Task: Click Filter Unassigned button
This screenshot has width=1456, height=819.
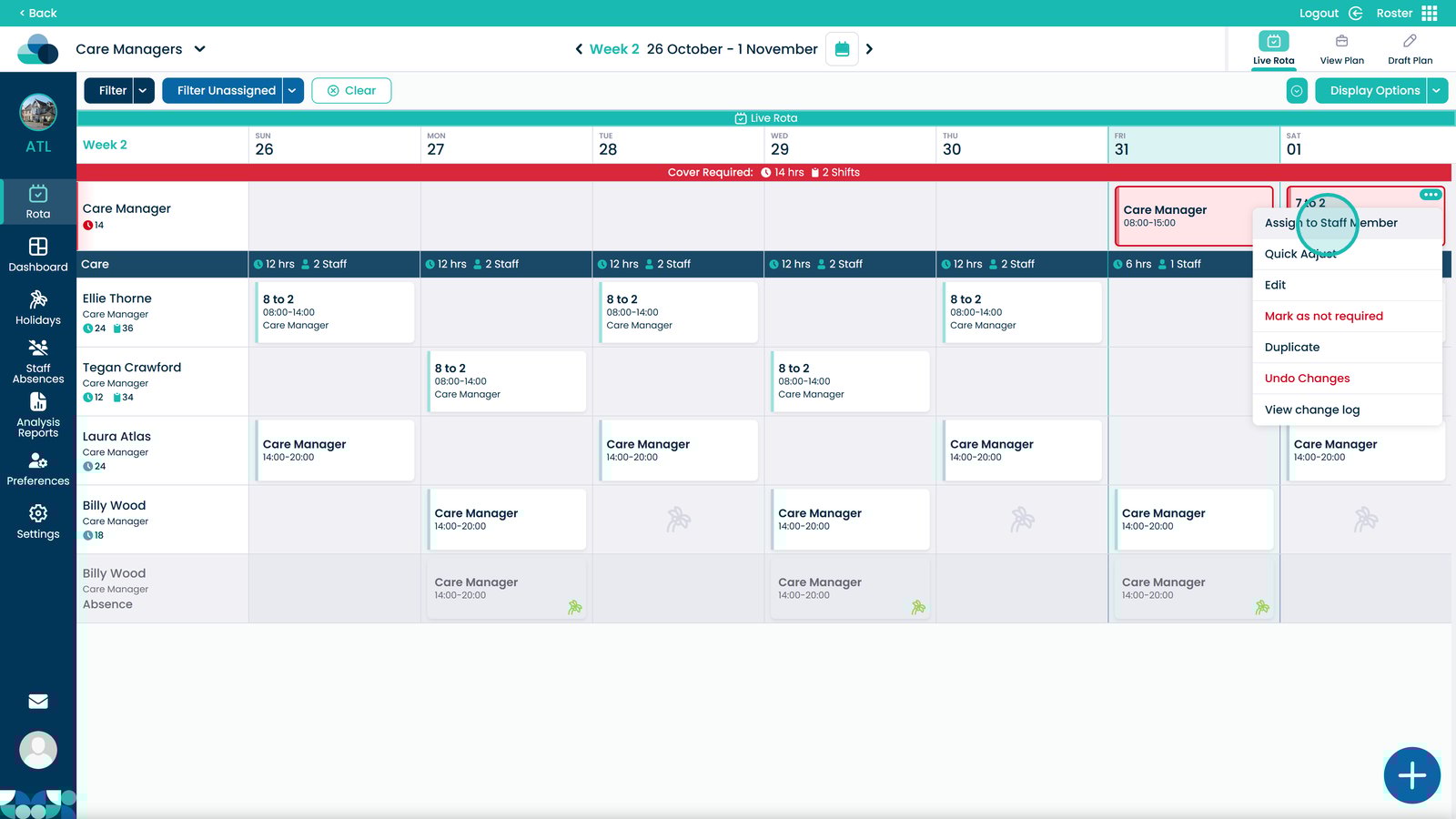Action: 223,90
